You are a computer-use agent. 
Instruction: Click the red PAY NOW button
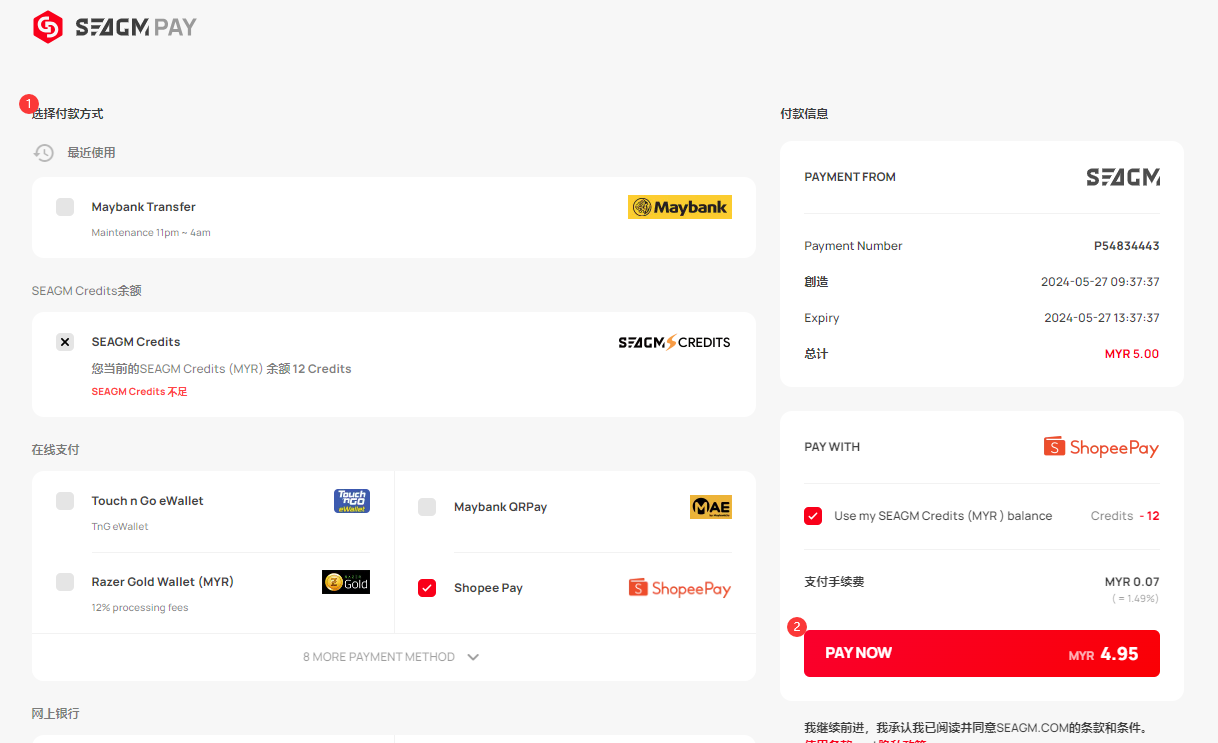pyautogui.click(x=982, y=653)
